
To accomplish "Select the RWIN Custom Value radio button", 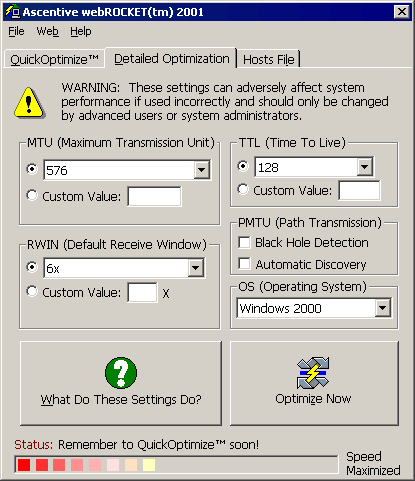I will pyautogui.click(x=32, y=291).
